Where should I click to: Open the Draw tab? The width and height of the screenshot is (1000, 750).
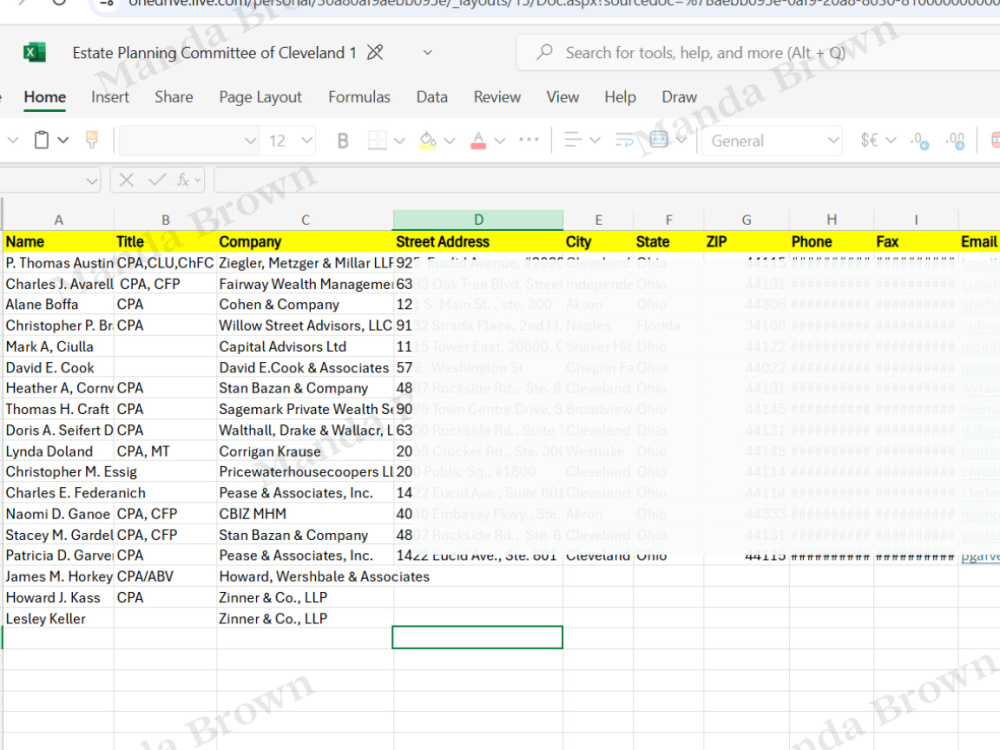(x=679, y=97)
